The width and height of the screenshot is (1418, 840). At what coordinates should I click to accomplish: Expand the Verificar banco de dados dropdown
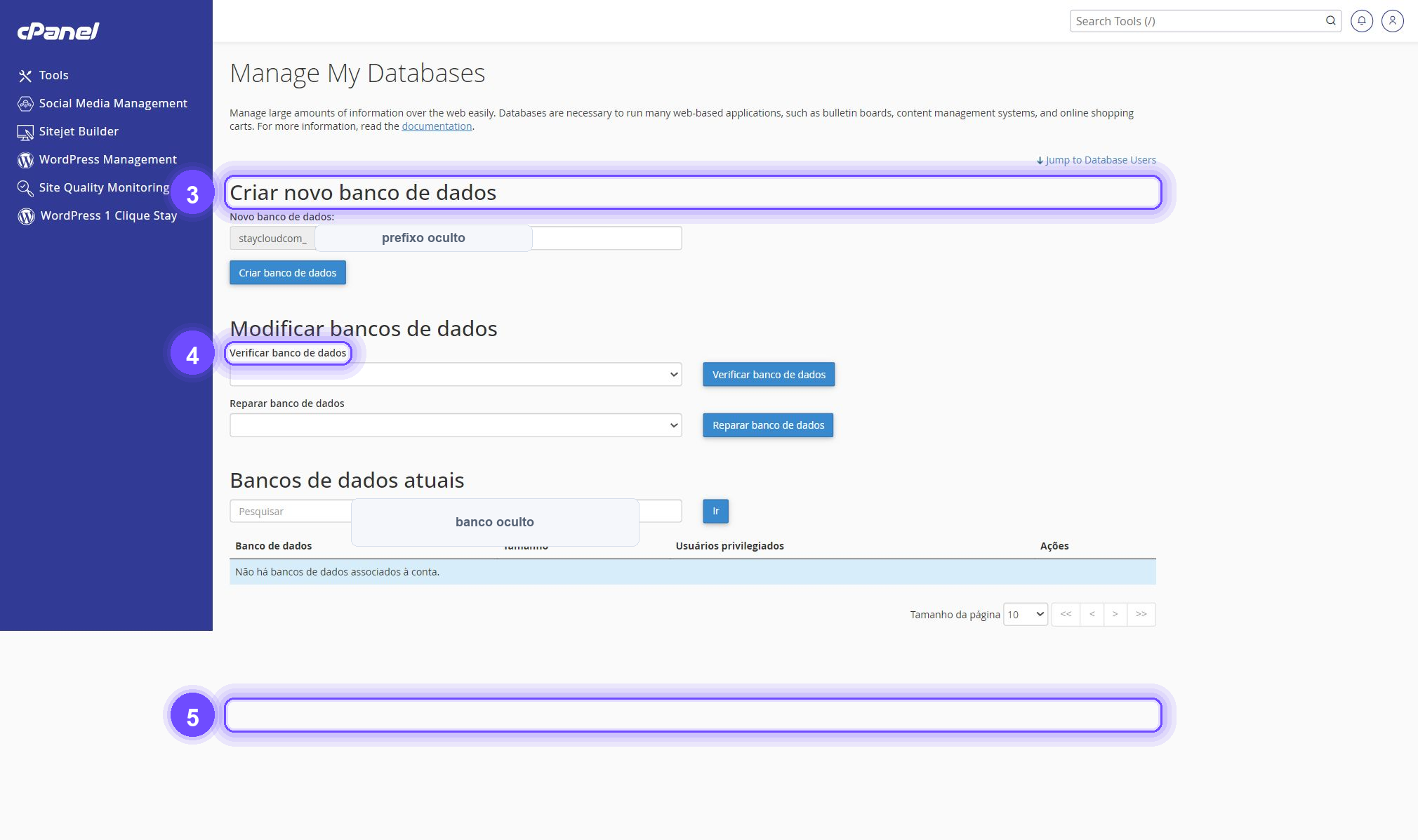[x=456, y=375]
